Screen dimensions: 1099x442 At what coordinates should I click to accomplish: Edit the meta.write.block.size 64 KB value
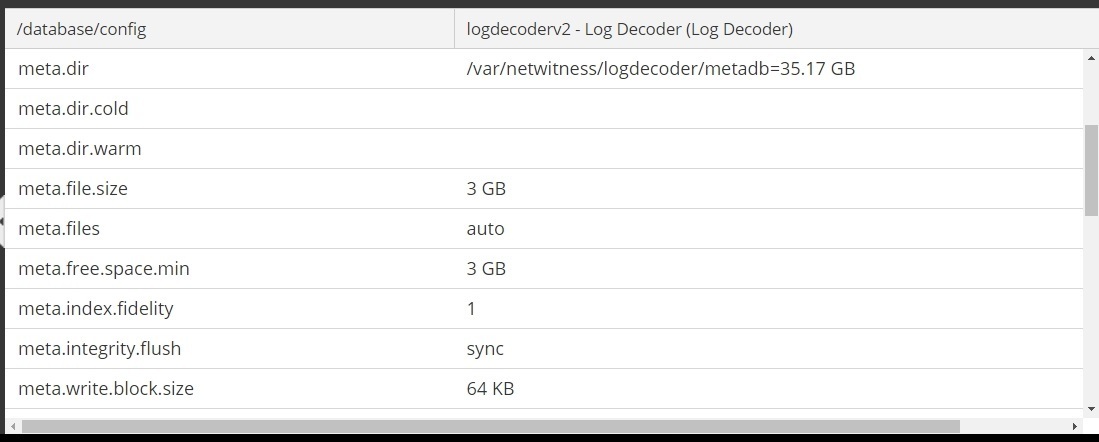[490, 389]
